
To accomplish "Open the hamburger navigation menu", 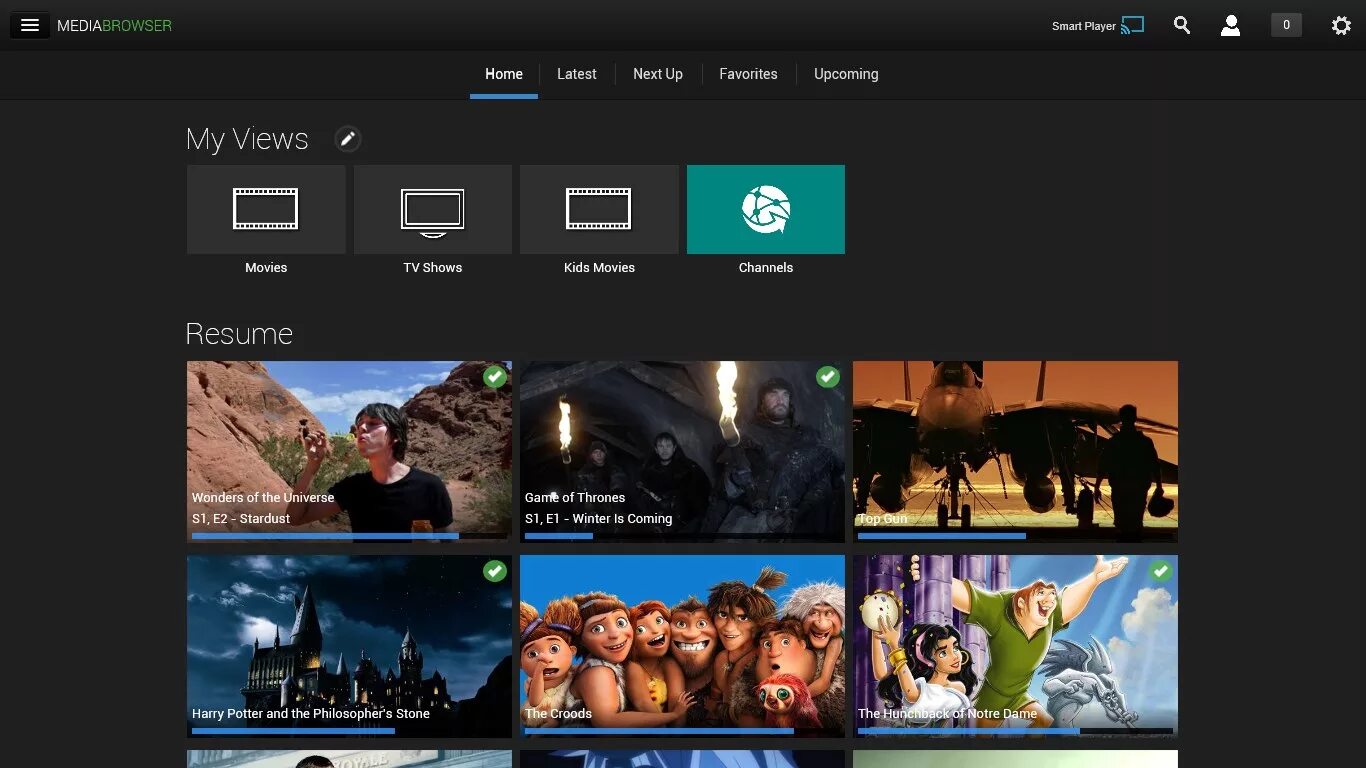I will pyautogui.click(x=30, y=26).
